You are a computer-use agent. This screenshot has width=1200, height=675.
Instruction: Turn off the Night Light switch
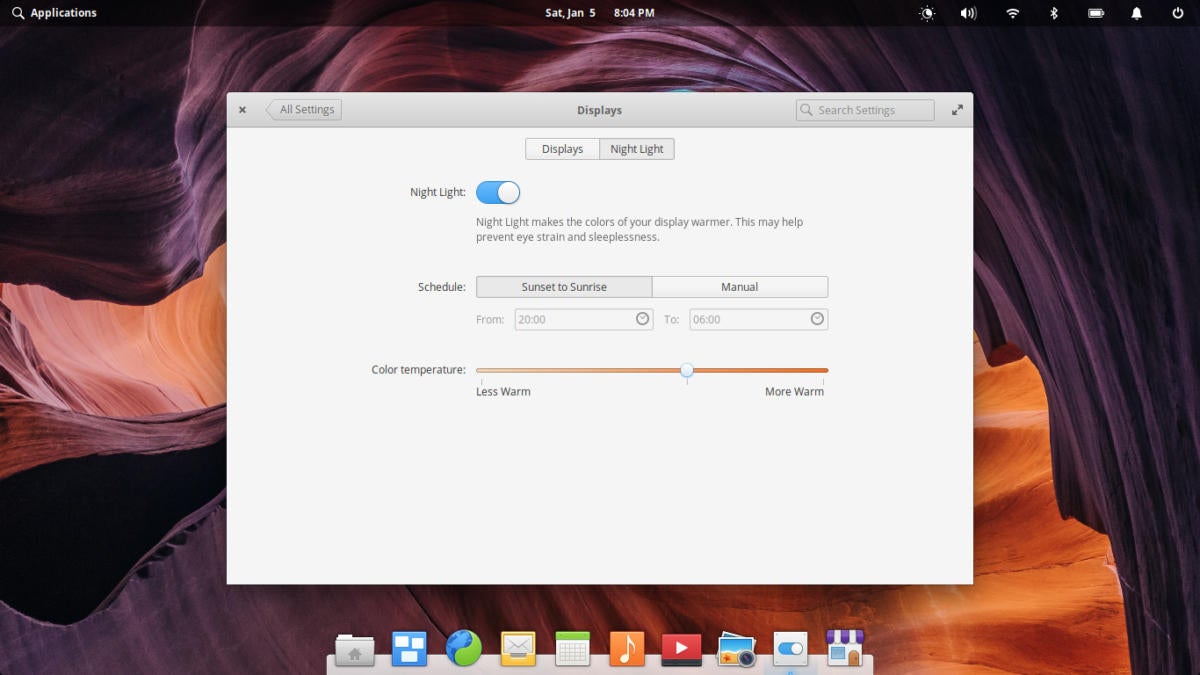[x=498, y=192]
